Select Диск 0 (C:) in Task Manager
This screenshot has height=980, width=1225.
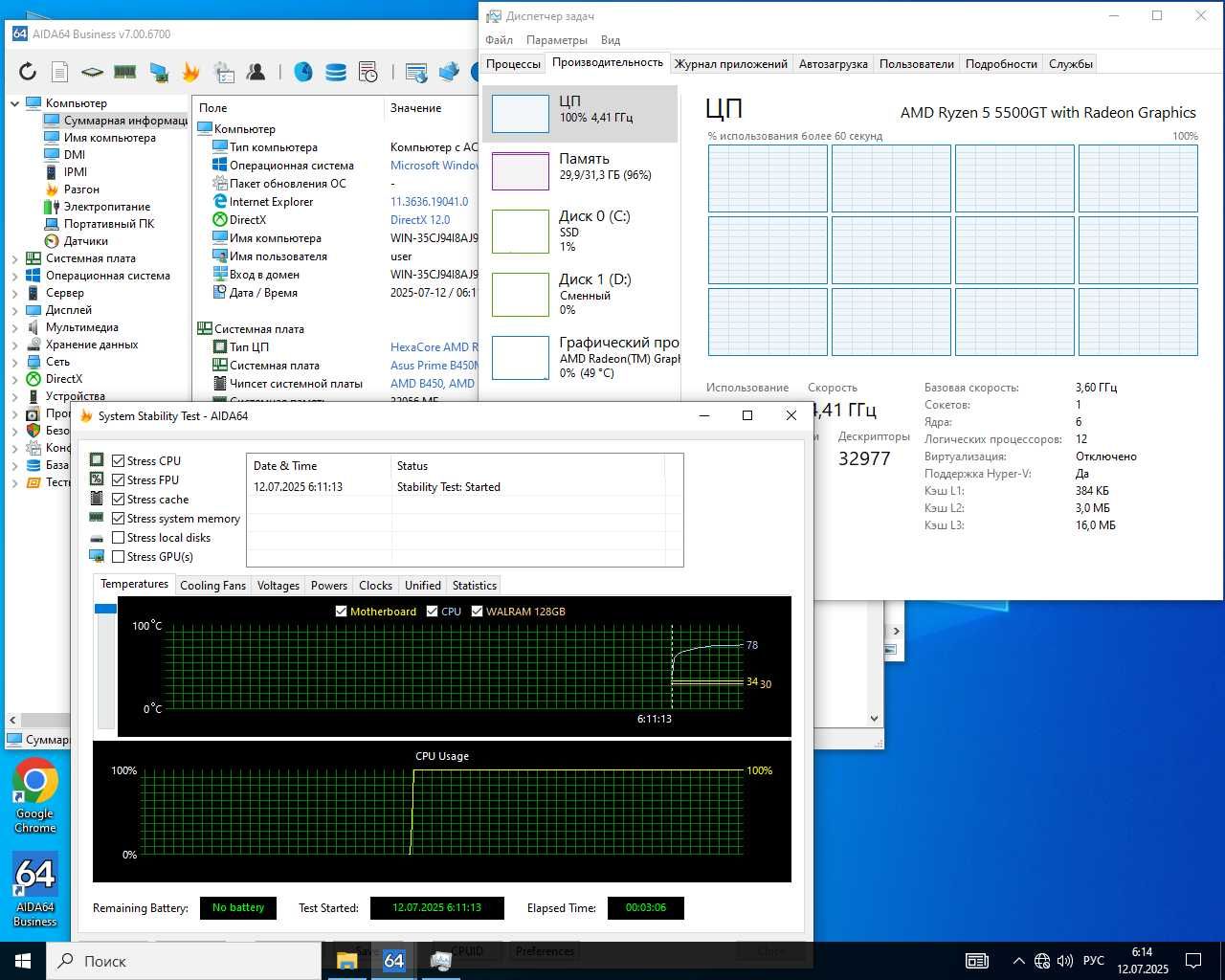click(580, 231)
